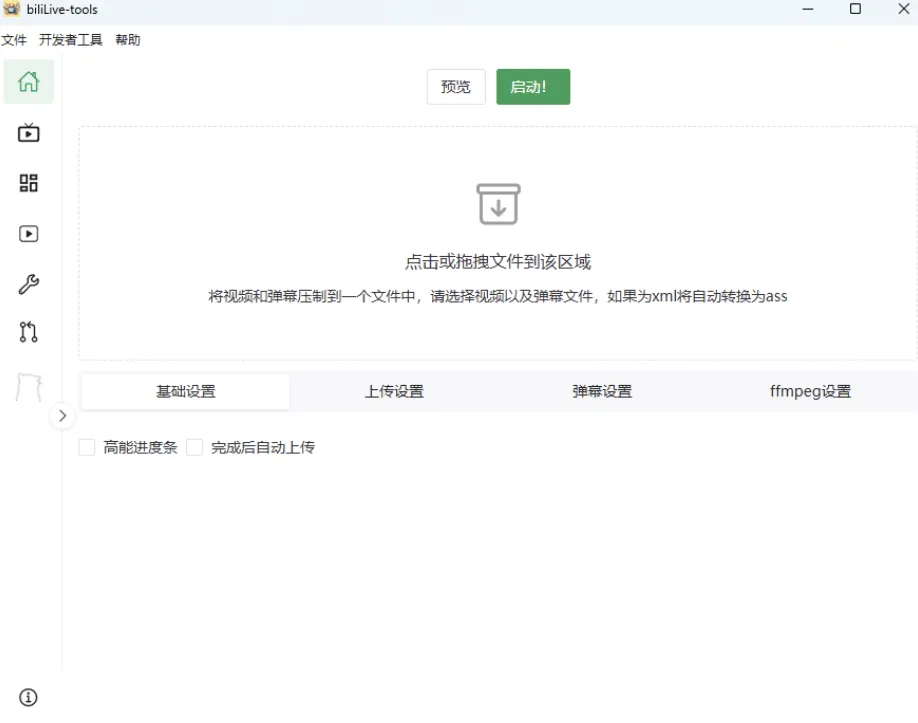918x723 pixels.
Task: Open the wrench tools icon in sidebar
Action: tap(28, 283)
